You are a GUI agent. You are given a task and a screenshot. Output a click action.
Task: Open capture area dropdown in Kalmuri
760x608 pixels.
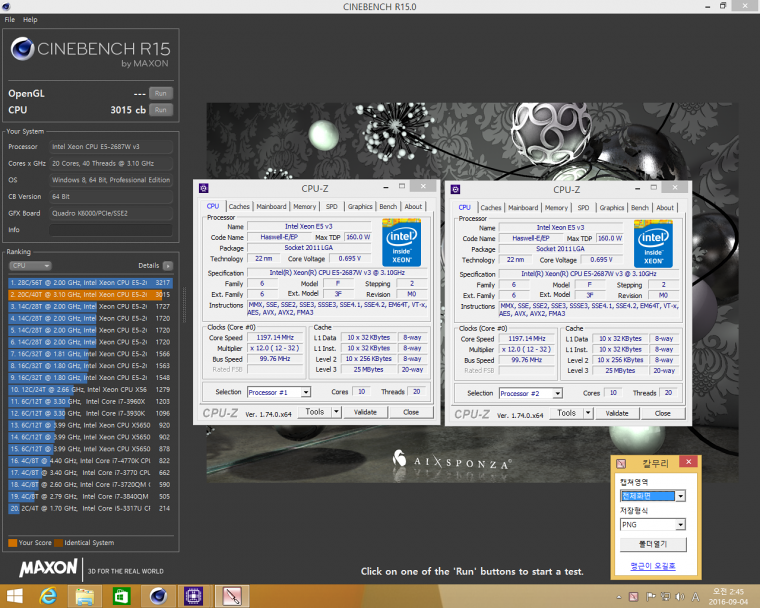(x=681, y=496)
